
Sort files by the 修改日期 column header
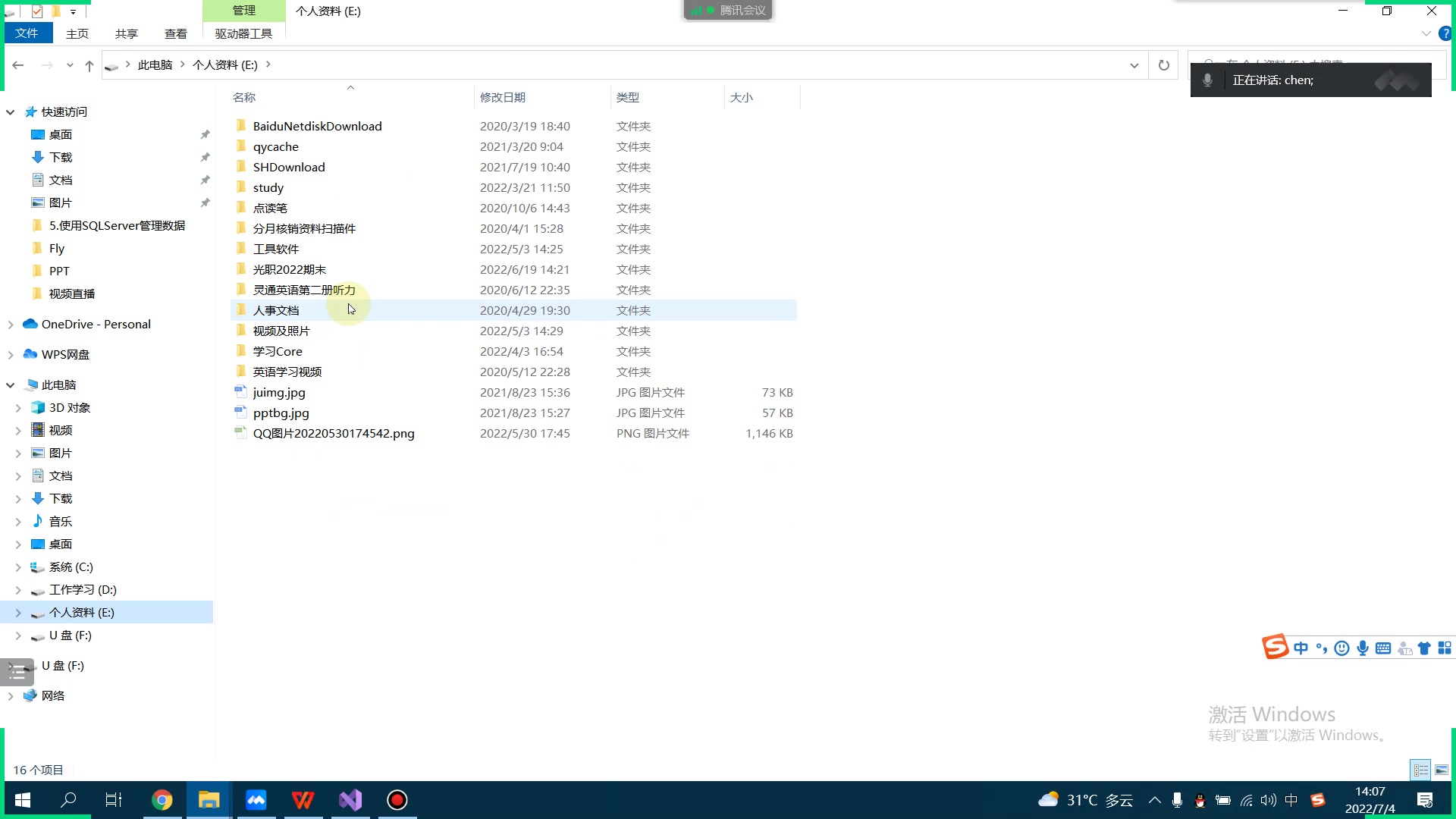pos(503,97)
